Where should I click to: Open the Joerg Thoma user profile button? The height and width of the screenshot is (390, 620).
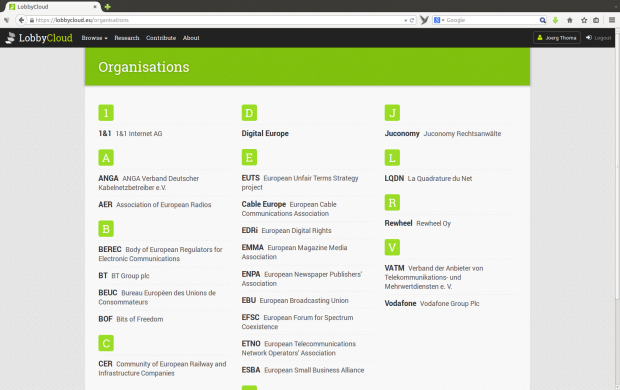point(557,38)
